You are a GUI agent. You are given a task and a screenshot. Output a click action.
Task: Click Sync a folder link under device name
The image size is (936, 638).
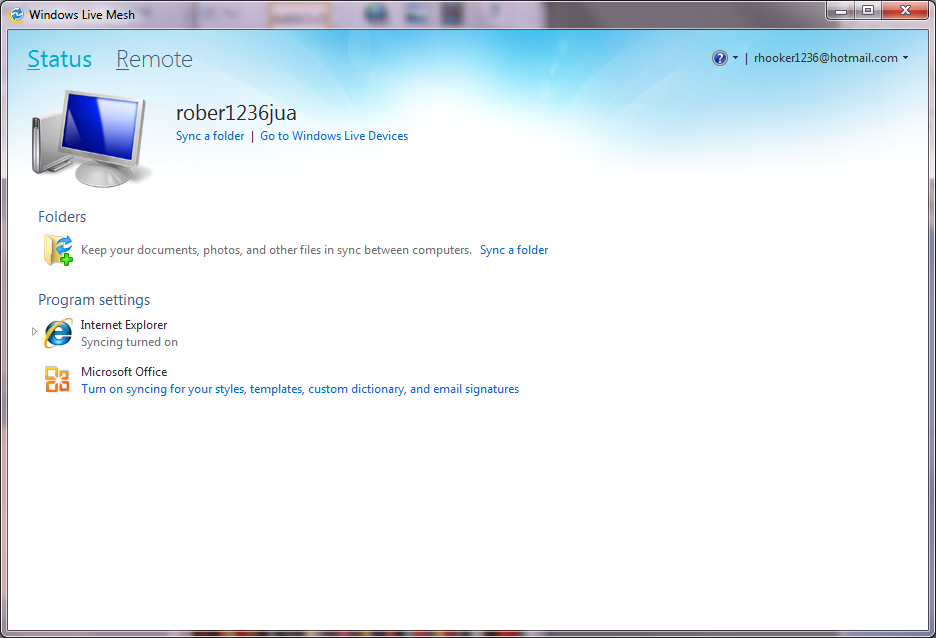click(x=210, y=136)
